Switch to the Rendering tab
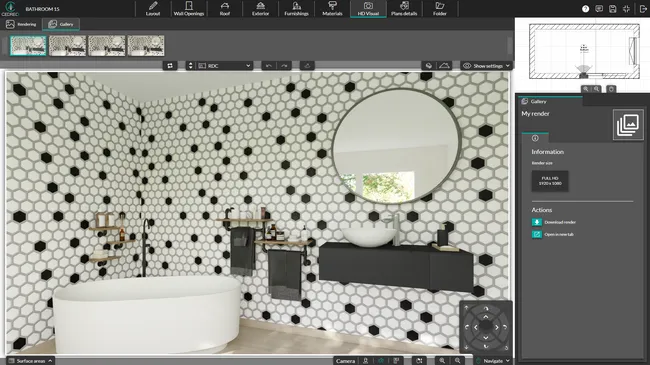This screenshot has height=365, width=650. click(21, 24)
